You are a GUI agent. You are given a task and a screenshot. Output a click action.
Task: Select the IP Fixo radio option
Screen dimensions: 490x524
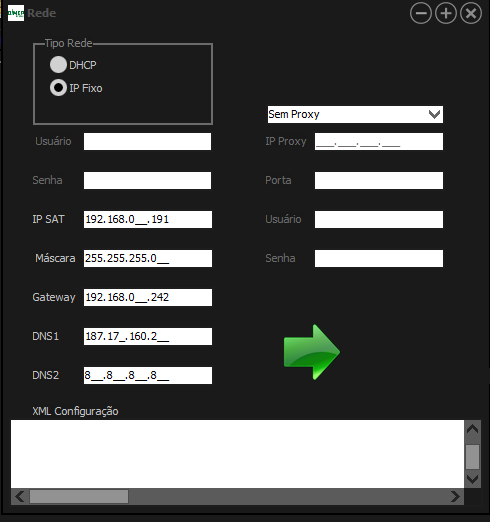[x=58, y=88]
